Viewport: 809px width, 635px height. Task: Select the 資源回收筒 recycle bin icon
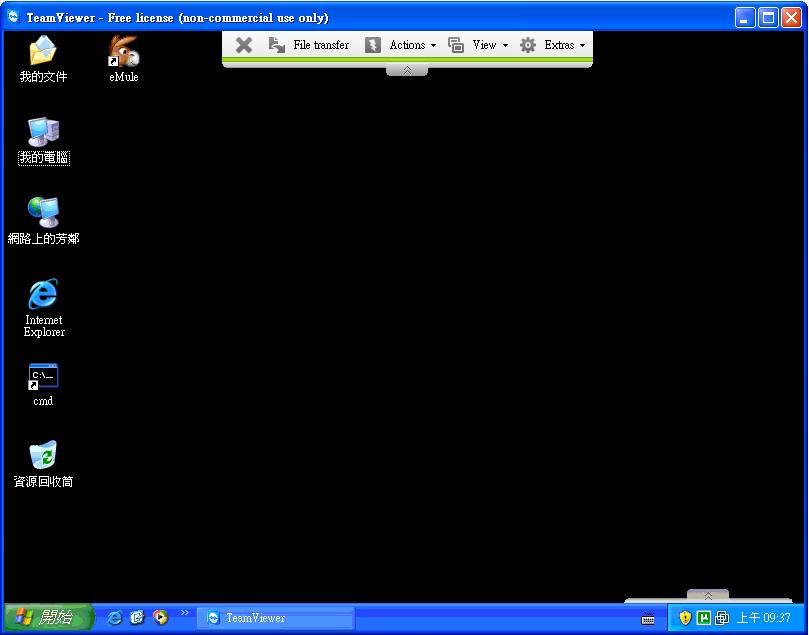click(x=43, y=464)
